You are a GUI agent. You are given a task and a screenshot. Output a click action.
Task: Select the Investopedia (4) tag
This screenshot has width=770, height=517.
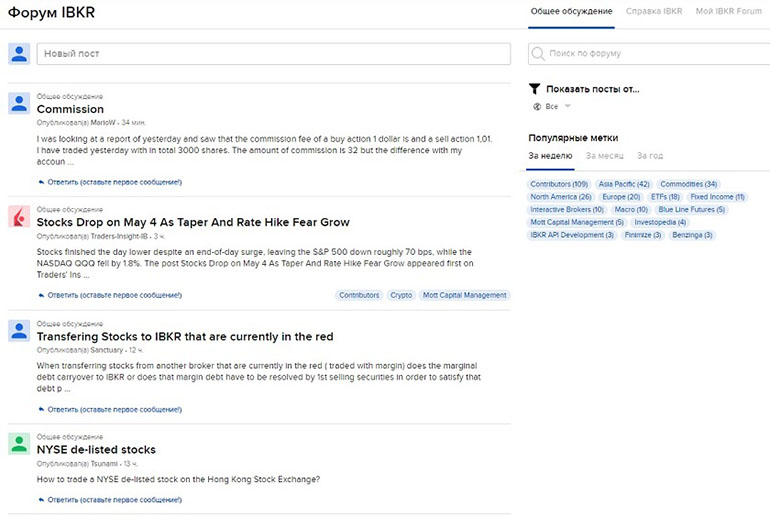pos(660,222)
